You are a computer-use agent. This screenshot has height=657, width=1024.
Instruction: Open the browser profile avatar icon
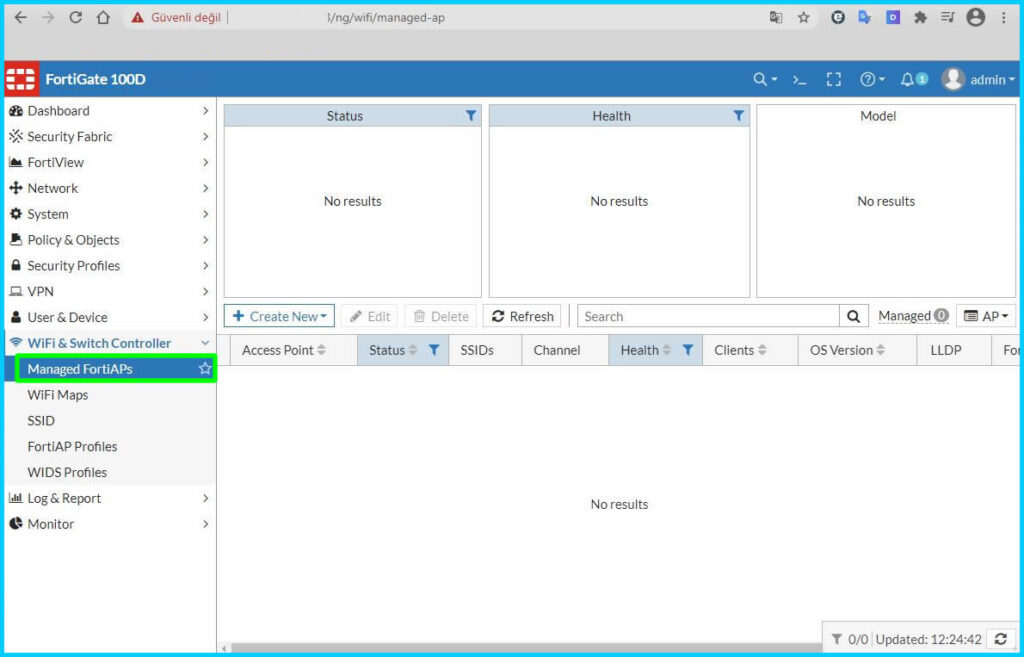pyautogui.click(x=976, y=18)
